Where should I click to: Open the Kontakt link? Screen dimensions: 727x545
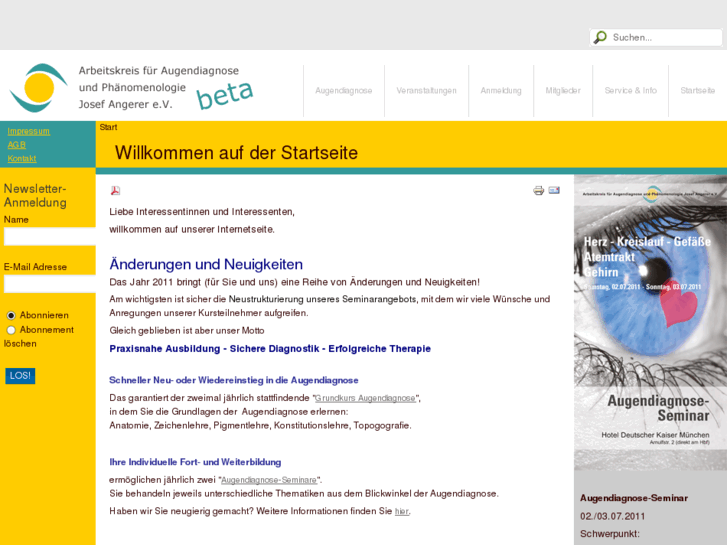[22, 159]
